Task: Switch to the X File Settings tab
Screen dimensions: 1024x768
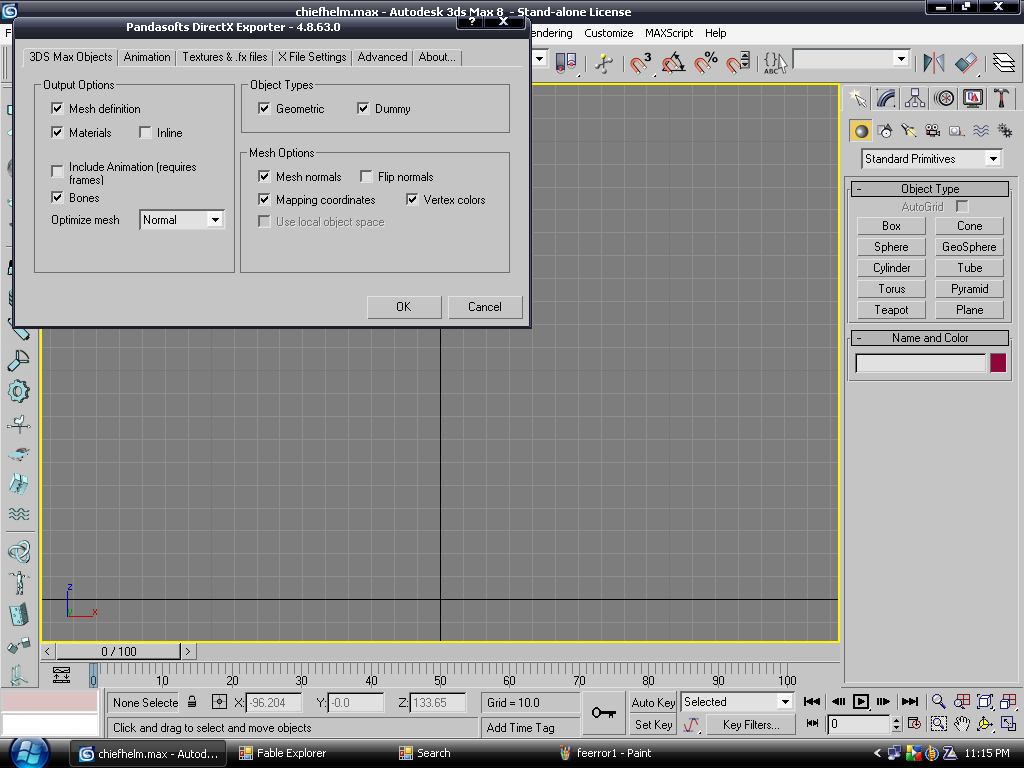Action: (x=312, y=57)
